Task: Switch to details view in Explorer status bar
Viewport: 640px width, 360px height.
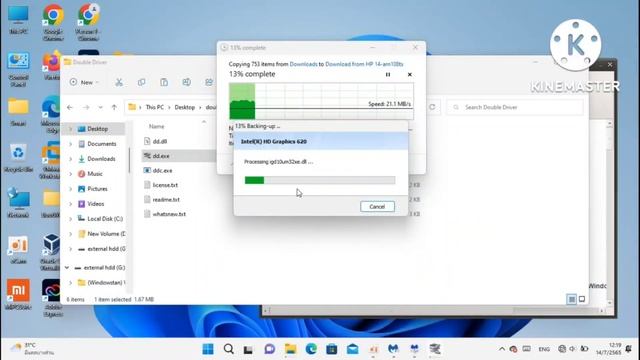Action: (572, 300)
